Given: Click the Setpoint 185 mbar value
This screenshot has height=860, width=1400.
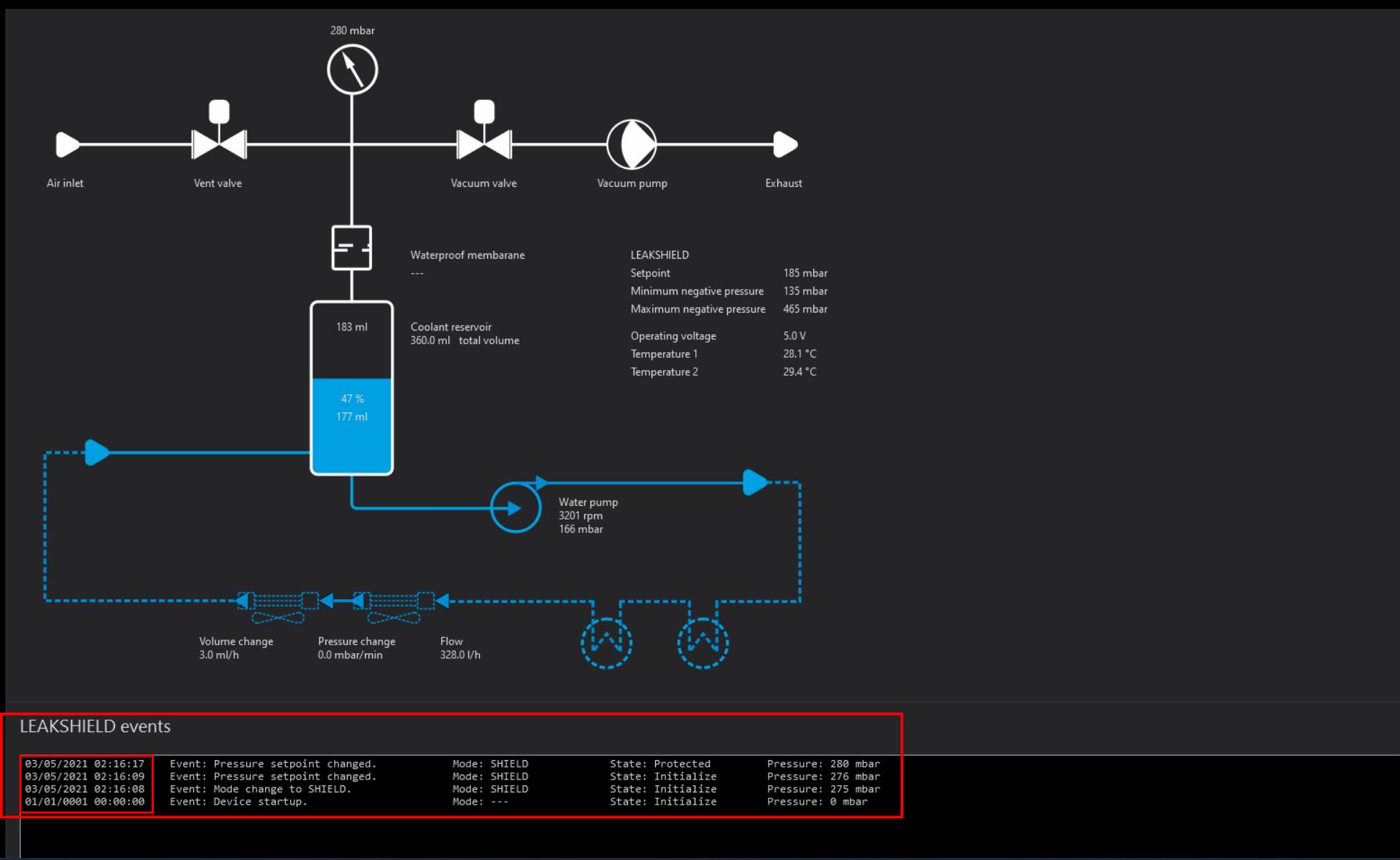Looking at the screenshot, I should (x=805, y=273).
